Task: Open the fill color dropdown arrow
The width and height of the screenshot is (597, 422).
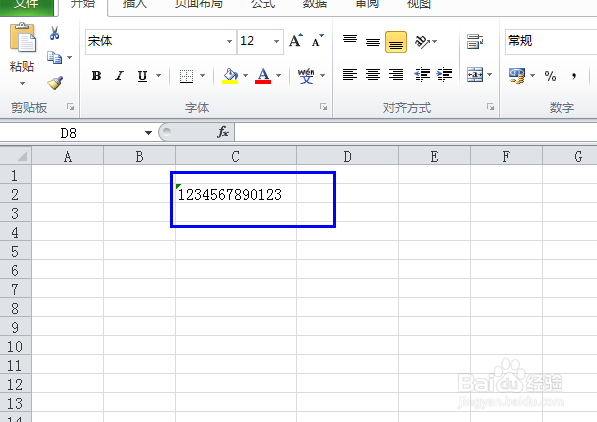Action: point(246,75)
